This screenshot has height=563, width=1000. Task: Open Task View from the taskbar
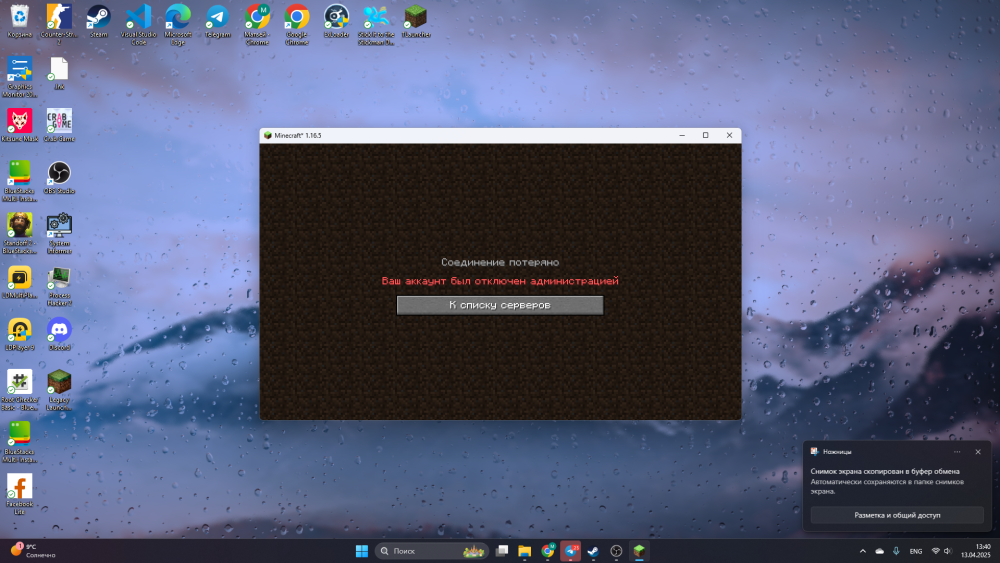pyautogui.click(x=502, y=551)
